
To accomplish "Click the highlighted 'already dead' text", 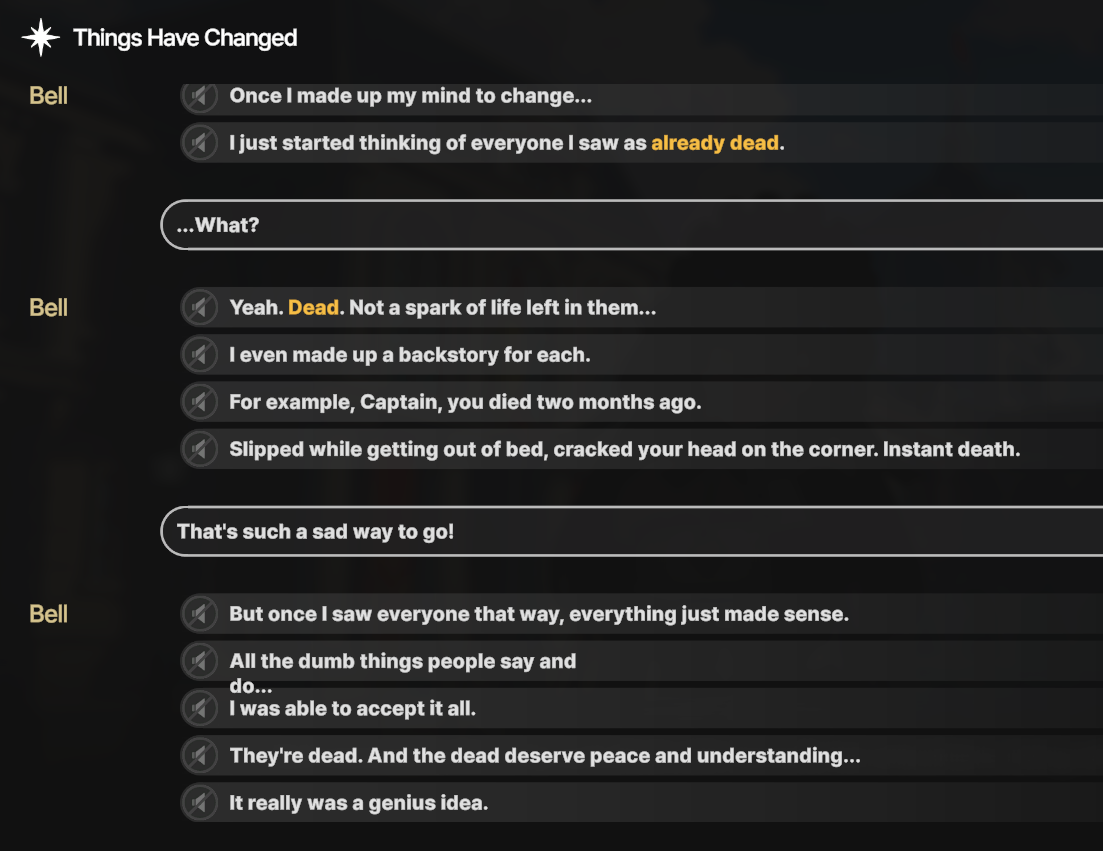I will (714, 143).
